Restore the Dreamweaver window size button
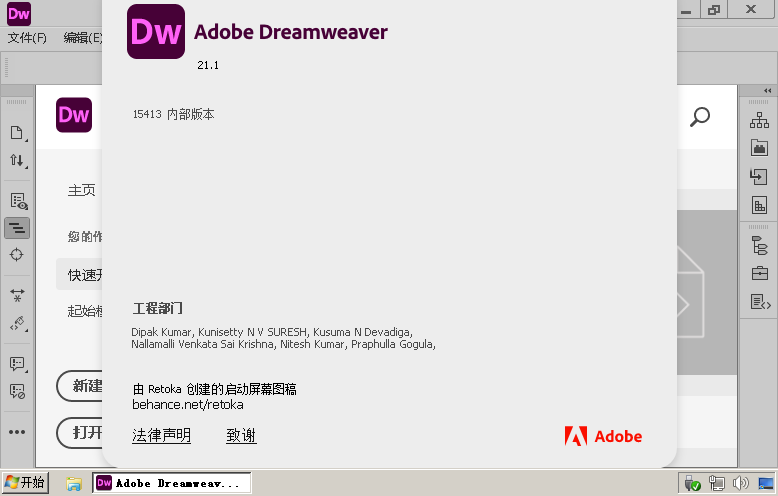This screenshot has width=778, height=496. pos(713,9)
